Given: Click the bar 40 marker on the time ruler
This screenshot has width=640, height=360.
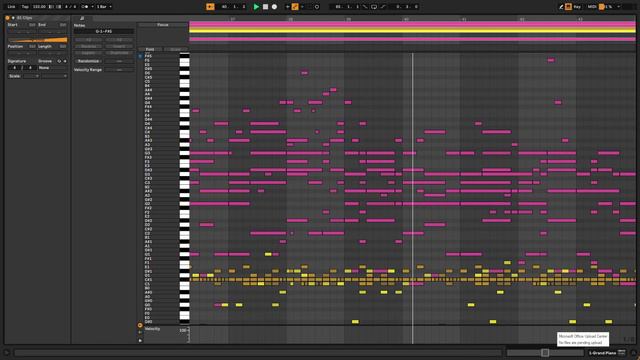Looking at the screenshot, I should [x=406, y=19].
